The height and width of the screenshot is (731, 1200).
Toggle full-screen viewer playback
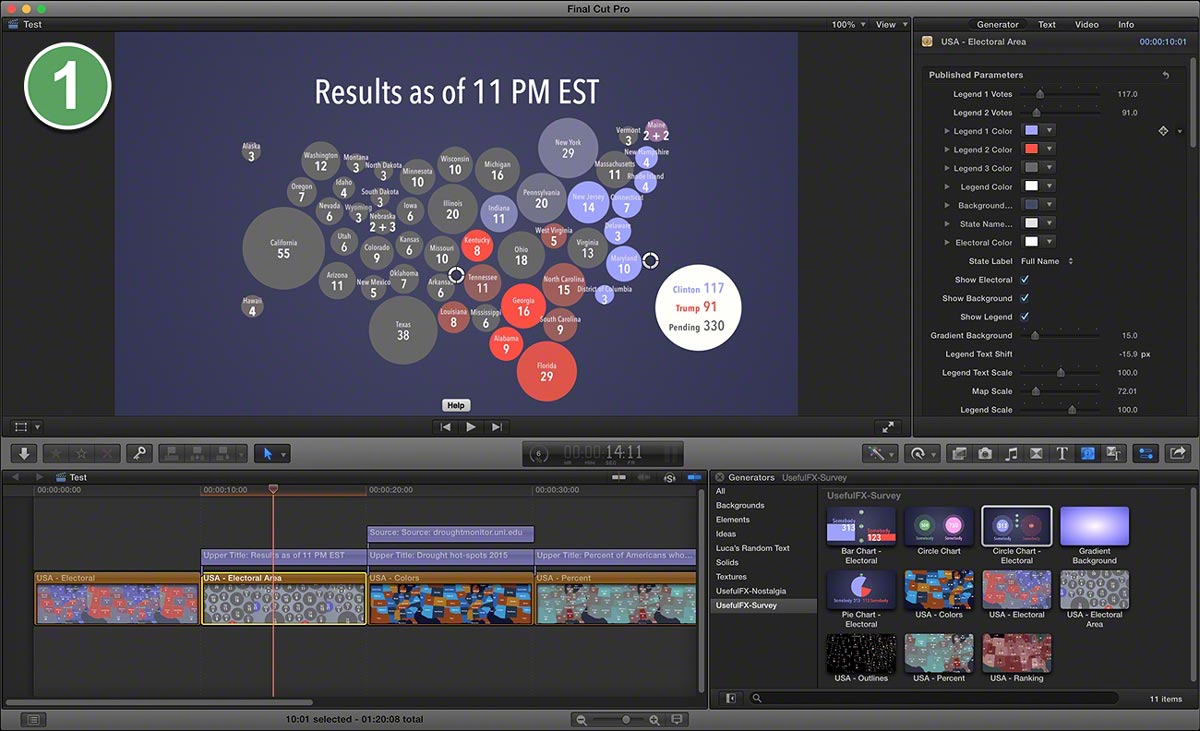(x=887, y=426)
